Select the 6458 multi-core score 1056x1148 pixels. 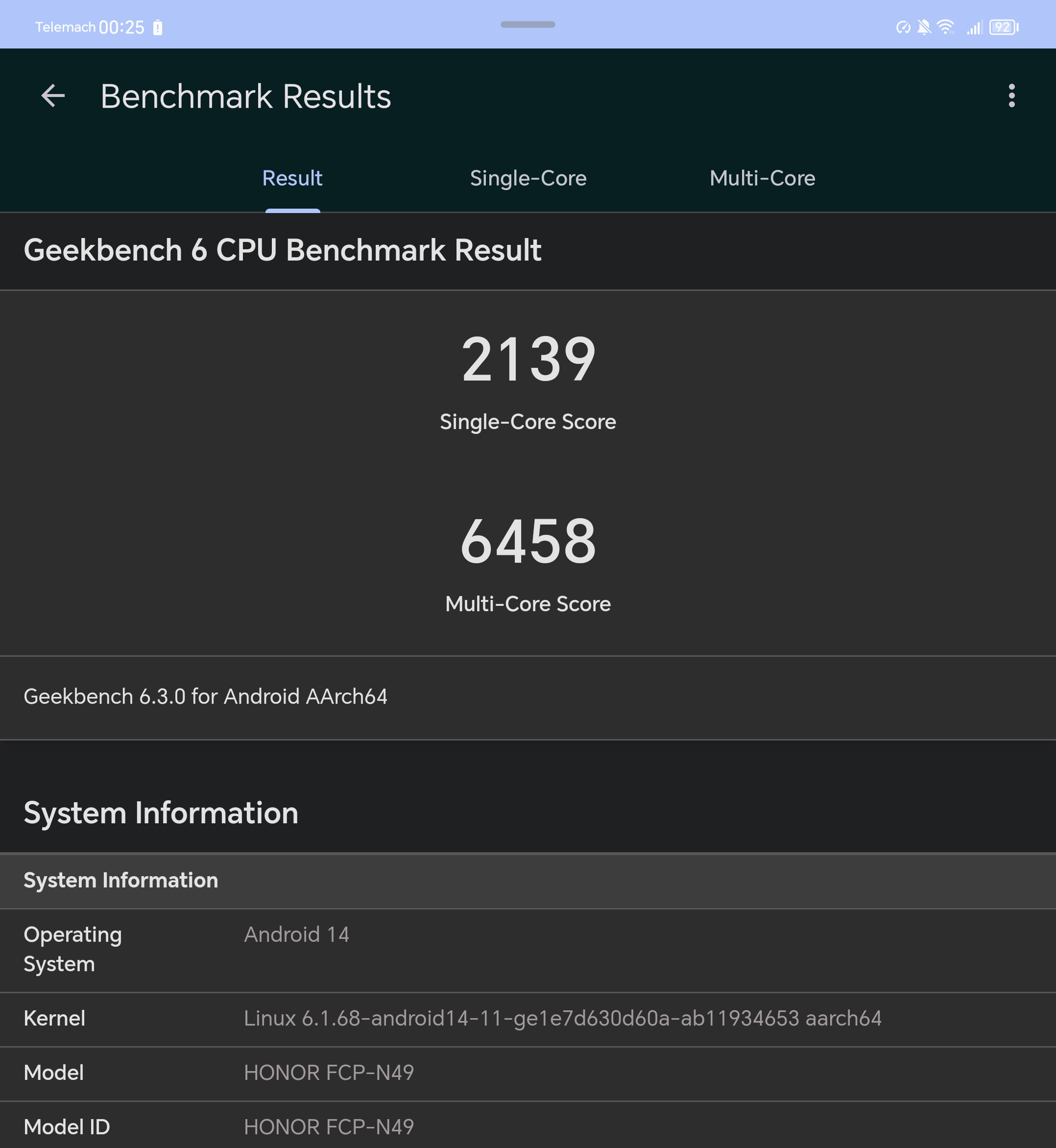click(528, 541)
